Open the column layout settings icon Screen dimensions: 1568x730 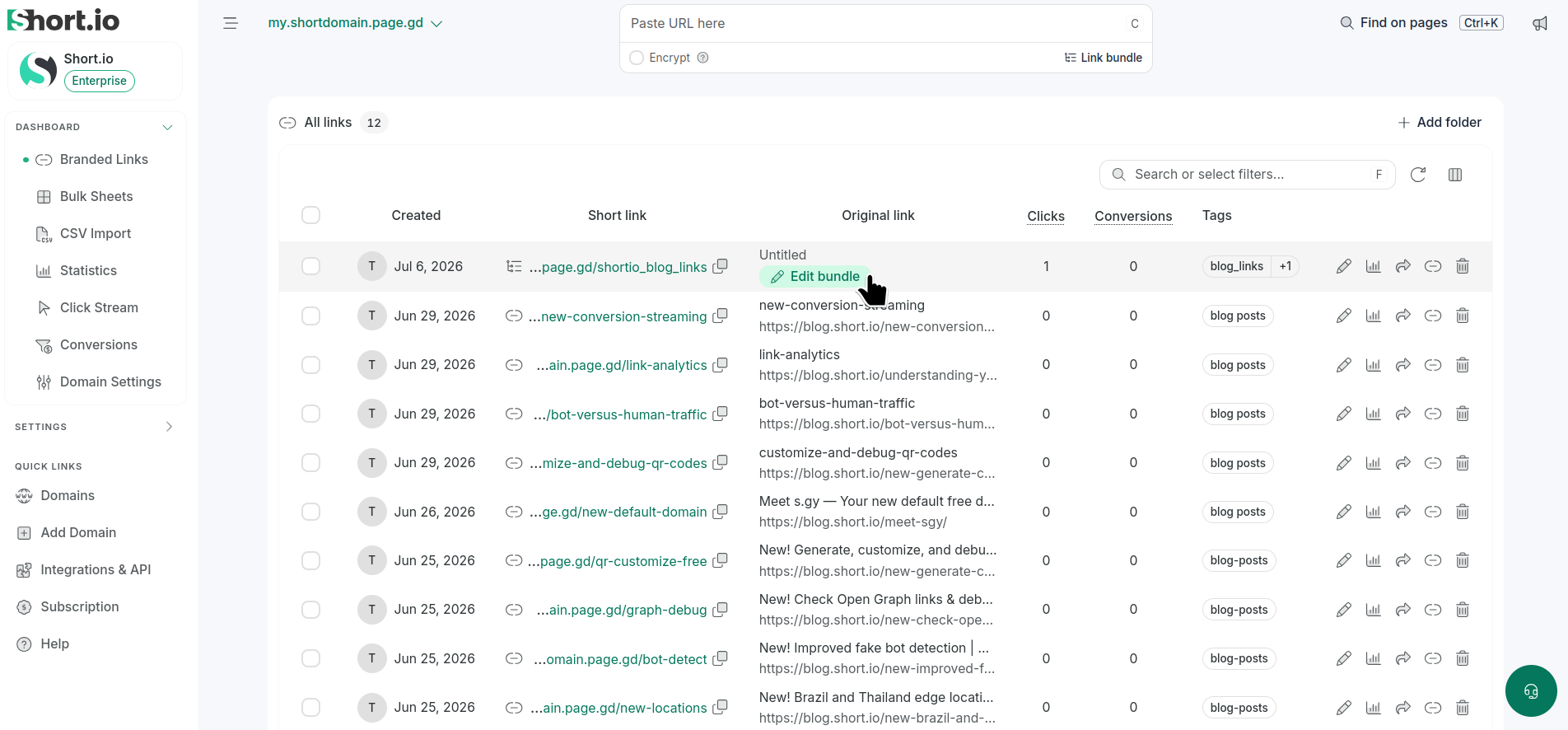[1455, 175]
